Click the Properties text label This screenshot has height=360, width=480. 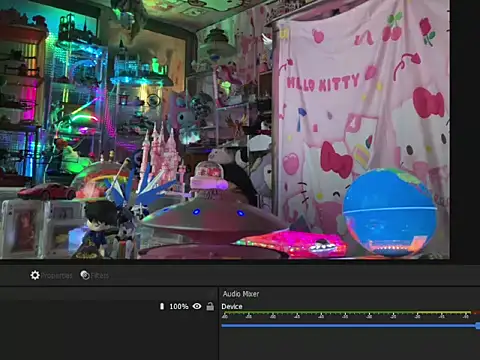[x=57, y=276]
